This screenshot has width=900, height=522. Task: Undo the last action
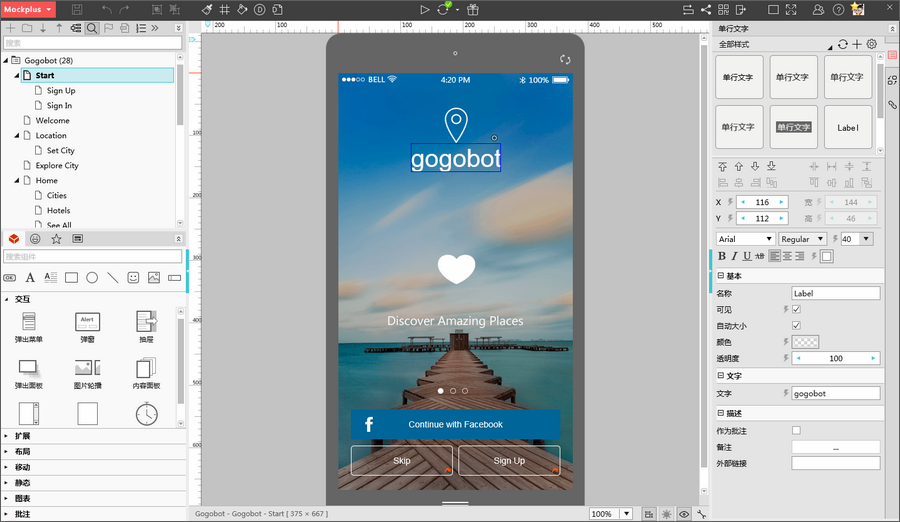pyautogui.click(x=107, y=9)
